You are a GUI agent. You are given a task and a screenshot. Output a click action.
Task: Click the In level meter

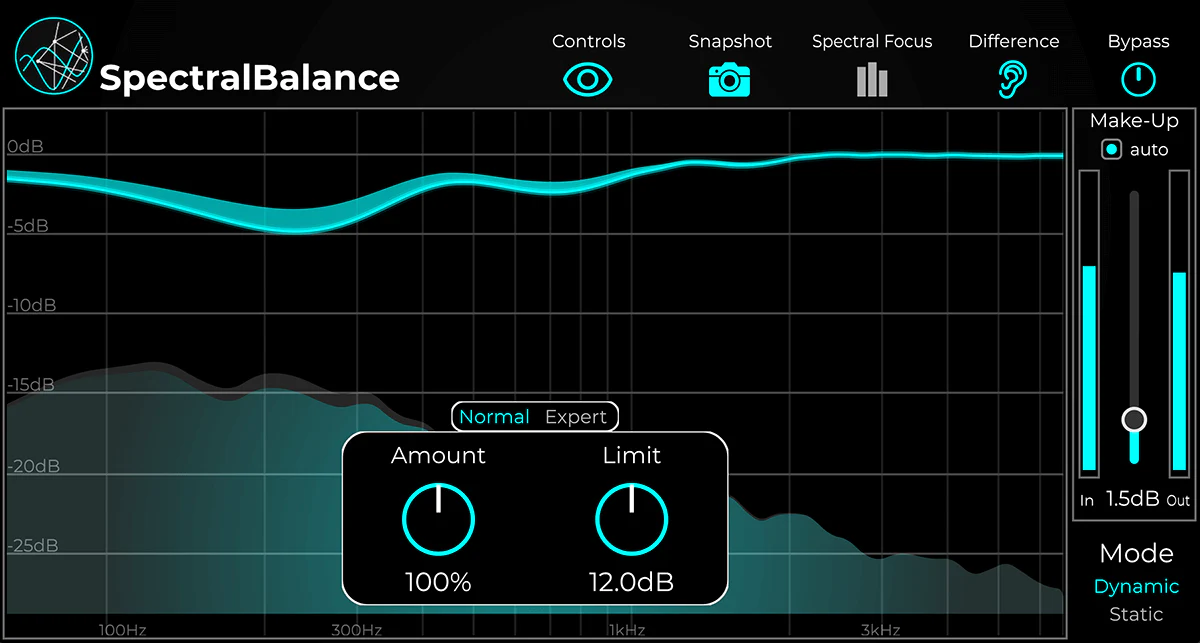[x=1089, y=322]
